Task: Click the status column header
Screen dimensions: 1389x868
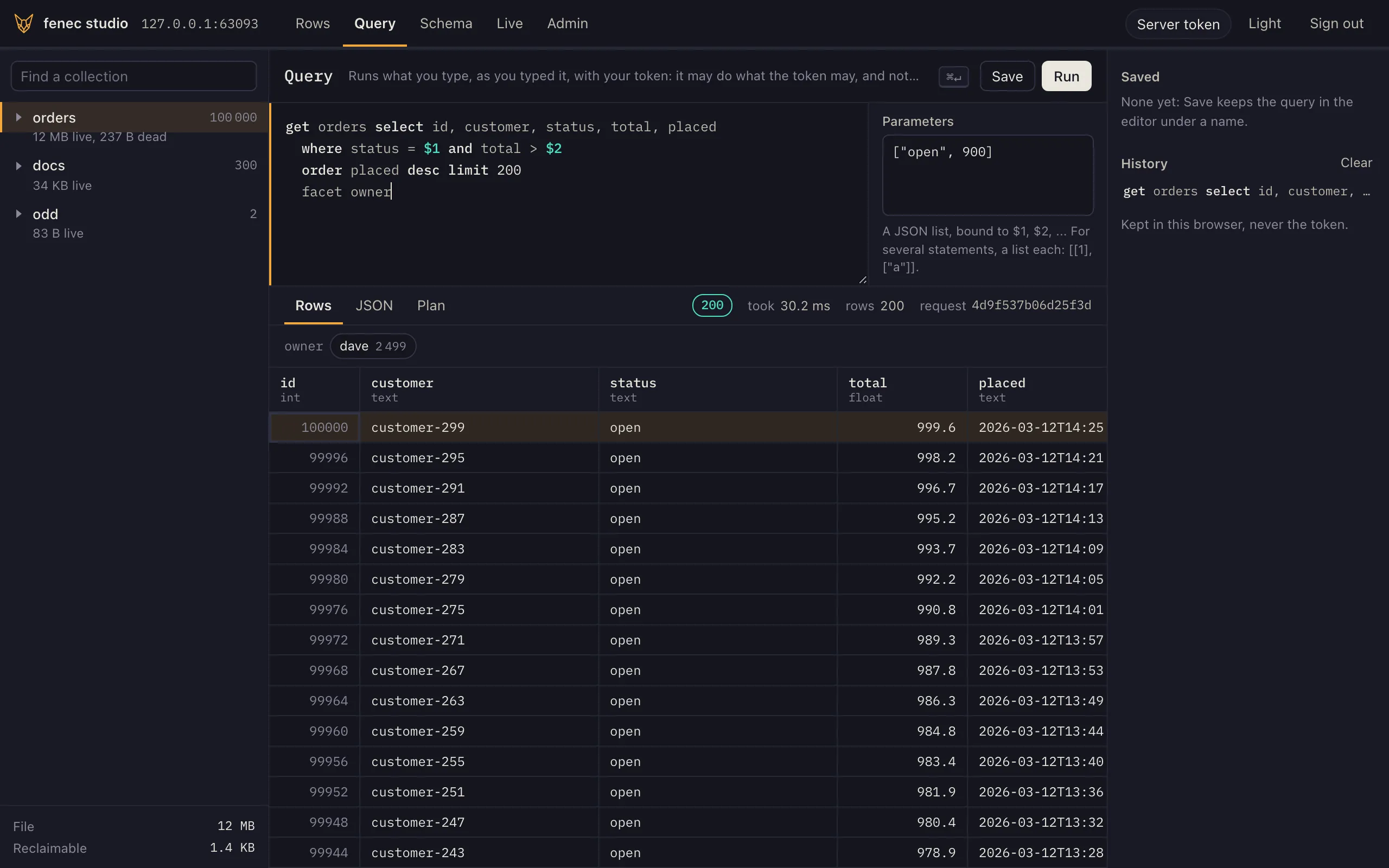Action: (718, 389)
